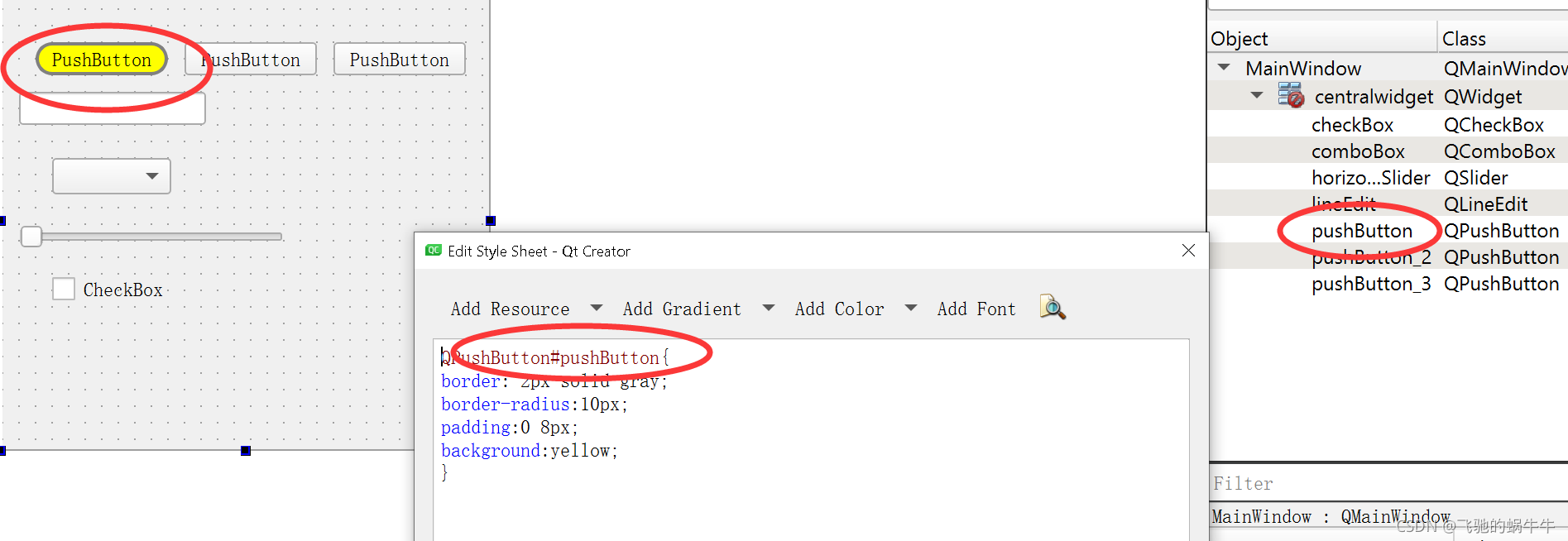Screen dimensions: 1568x541
Task: Open Add Color in style sheet editor
Action: coord(839,309)
